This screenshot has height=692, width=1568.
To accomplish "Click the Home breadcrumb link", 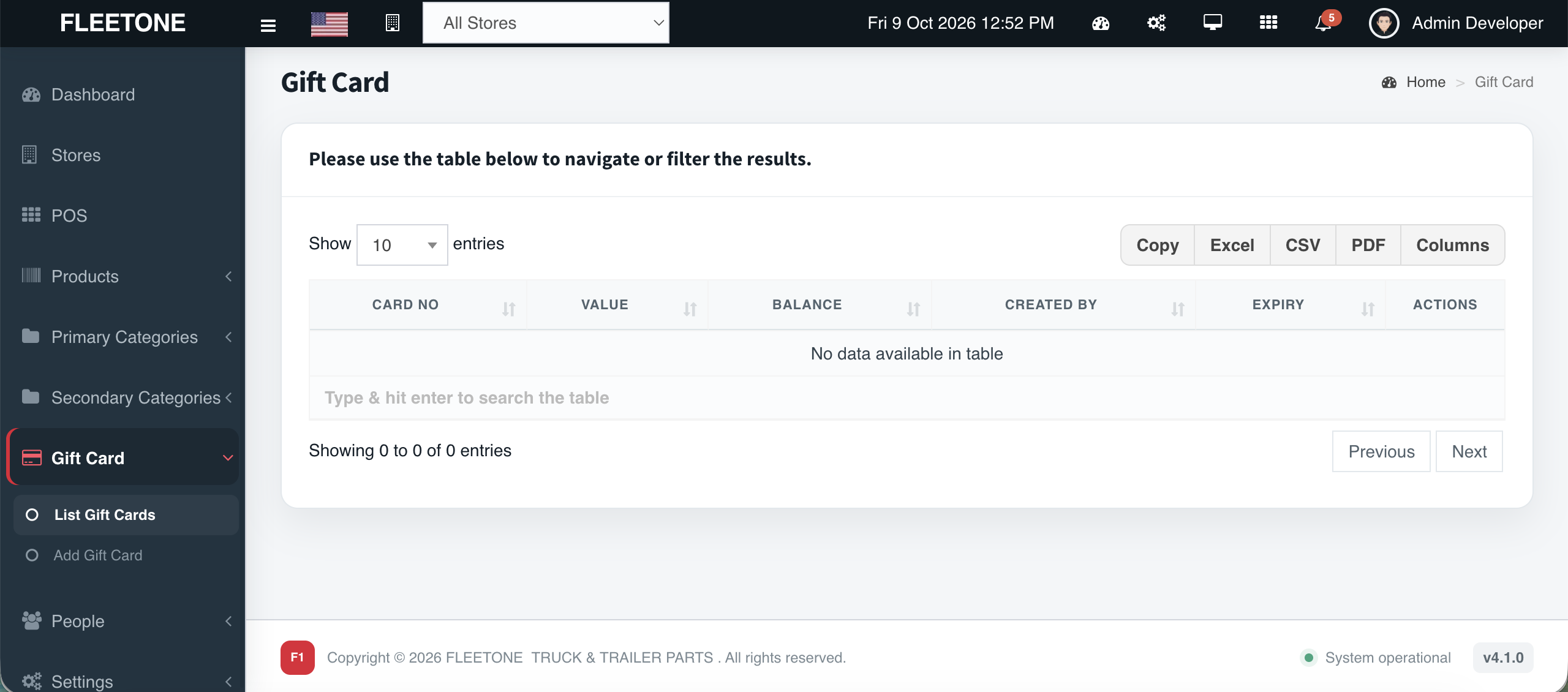I will pos(1425,82).
